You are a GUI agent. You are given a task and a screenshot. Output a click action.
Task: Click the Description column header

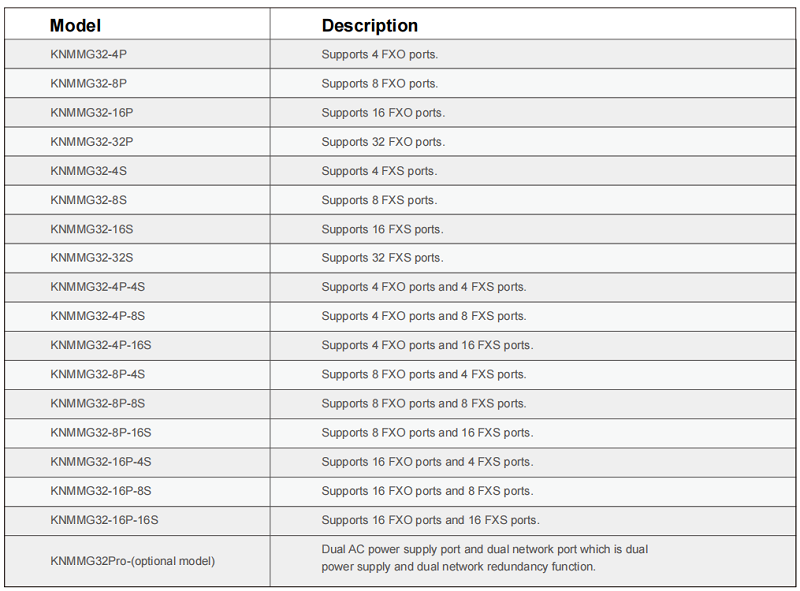(x=369, y=26)
